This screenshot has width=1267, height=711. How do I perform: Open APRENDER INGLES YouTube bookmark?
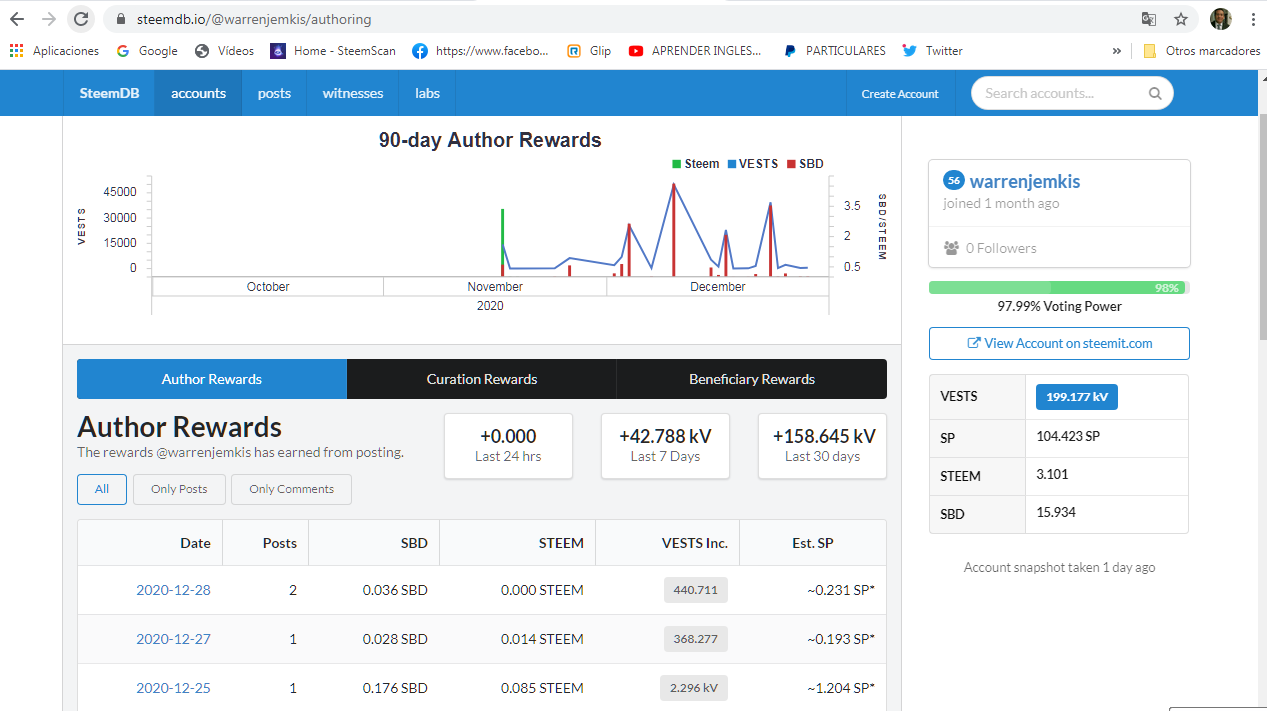(x=696, y=51)
